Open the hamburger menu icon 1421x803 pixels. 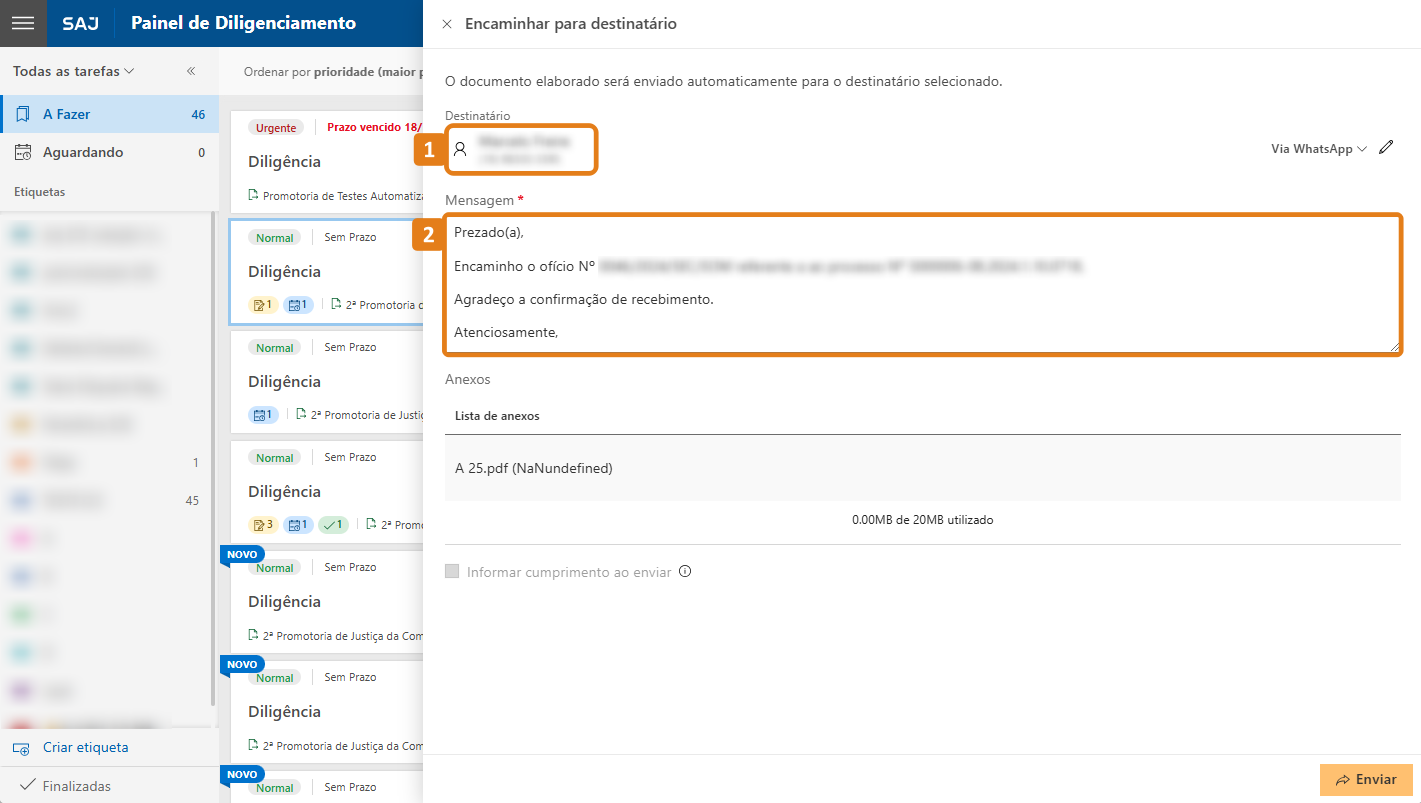(23, 23)
